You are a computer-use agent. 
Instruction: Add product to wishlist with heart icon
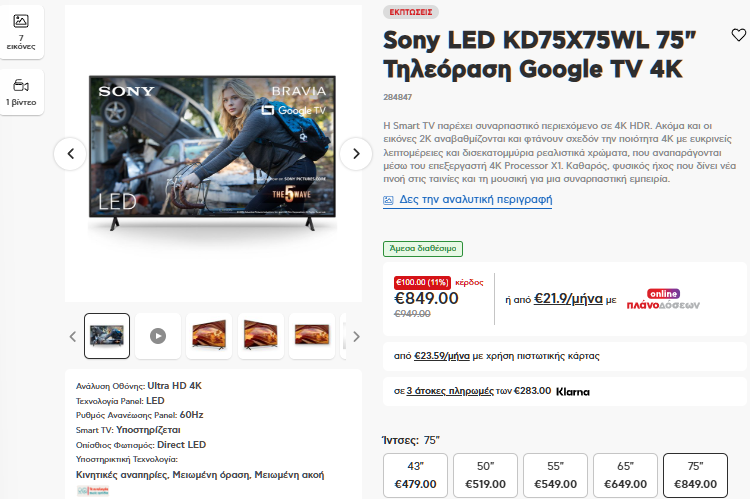[739, 35]
